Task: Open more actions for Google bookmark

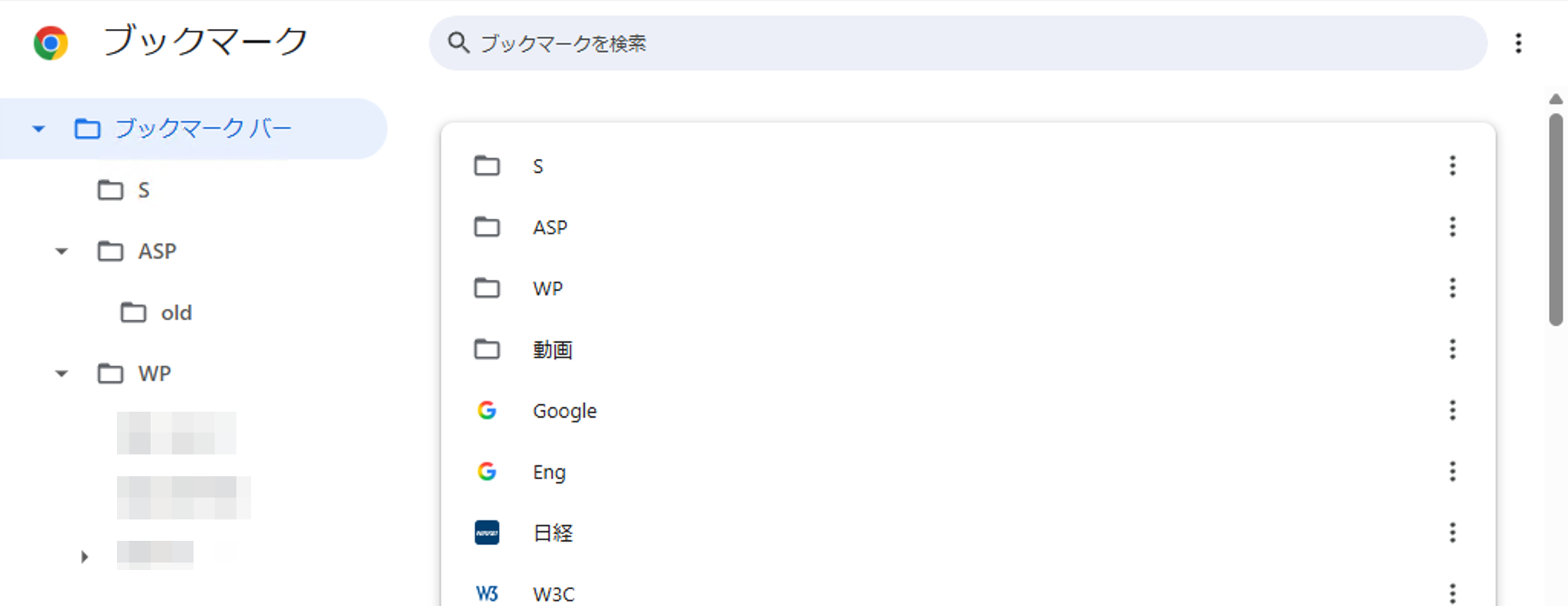Action: click(x=1452, y=411)
